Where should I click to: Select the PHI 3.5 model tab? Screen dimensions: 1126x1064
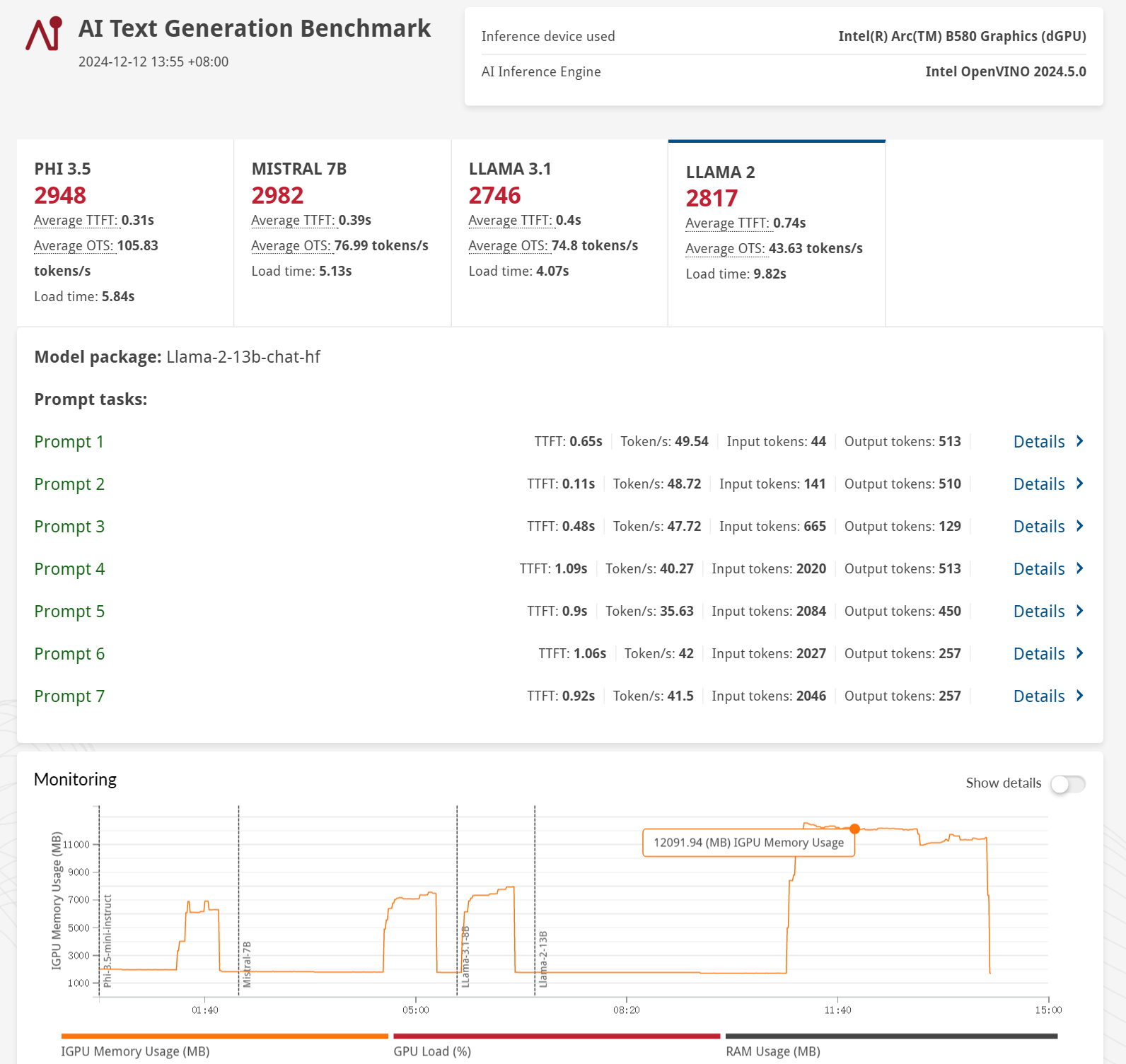[125, 233]
